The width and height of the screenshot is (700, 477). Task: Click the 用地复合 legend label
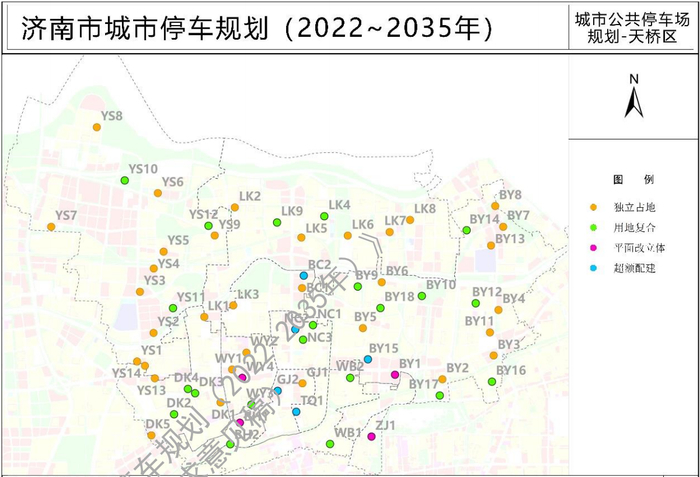pyautogui.click(x=634, y=227)
